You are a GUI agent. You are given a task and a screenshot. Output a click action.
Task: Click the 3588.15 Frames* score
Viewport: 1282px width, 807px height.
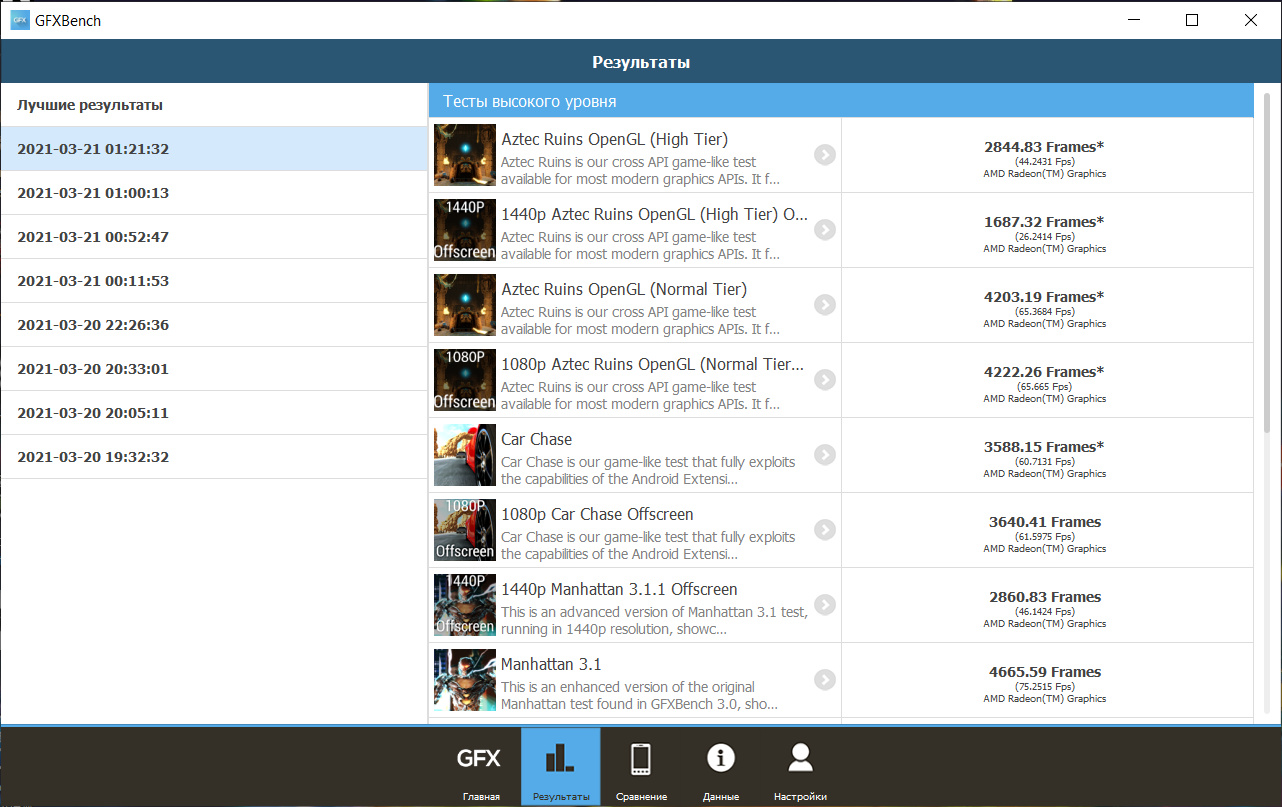[1044, 447]
